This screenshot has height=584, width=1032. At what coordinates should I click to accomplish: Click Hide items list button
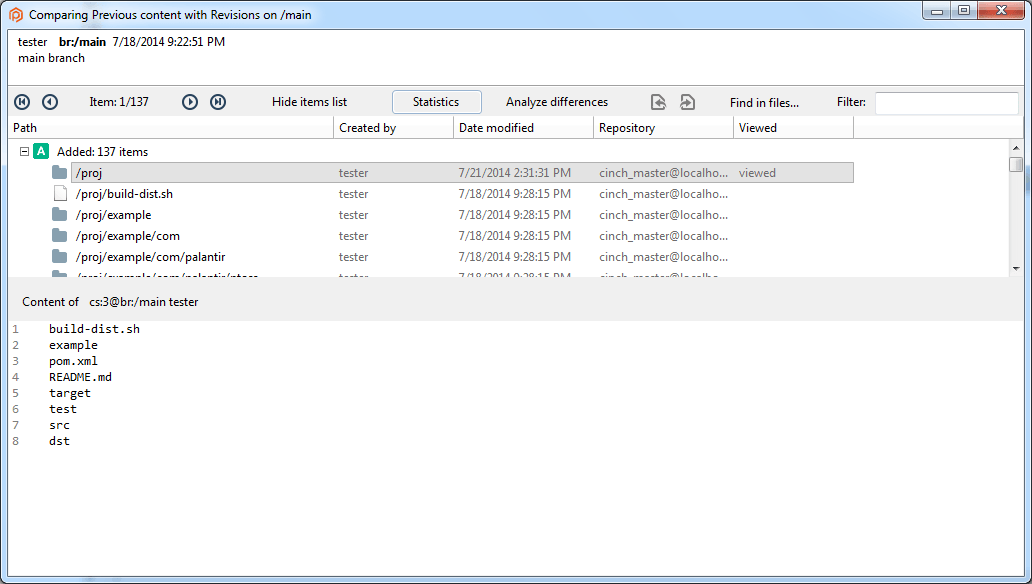[x=309, y=102]
